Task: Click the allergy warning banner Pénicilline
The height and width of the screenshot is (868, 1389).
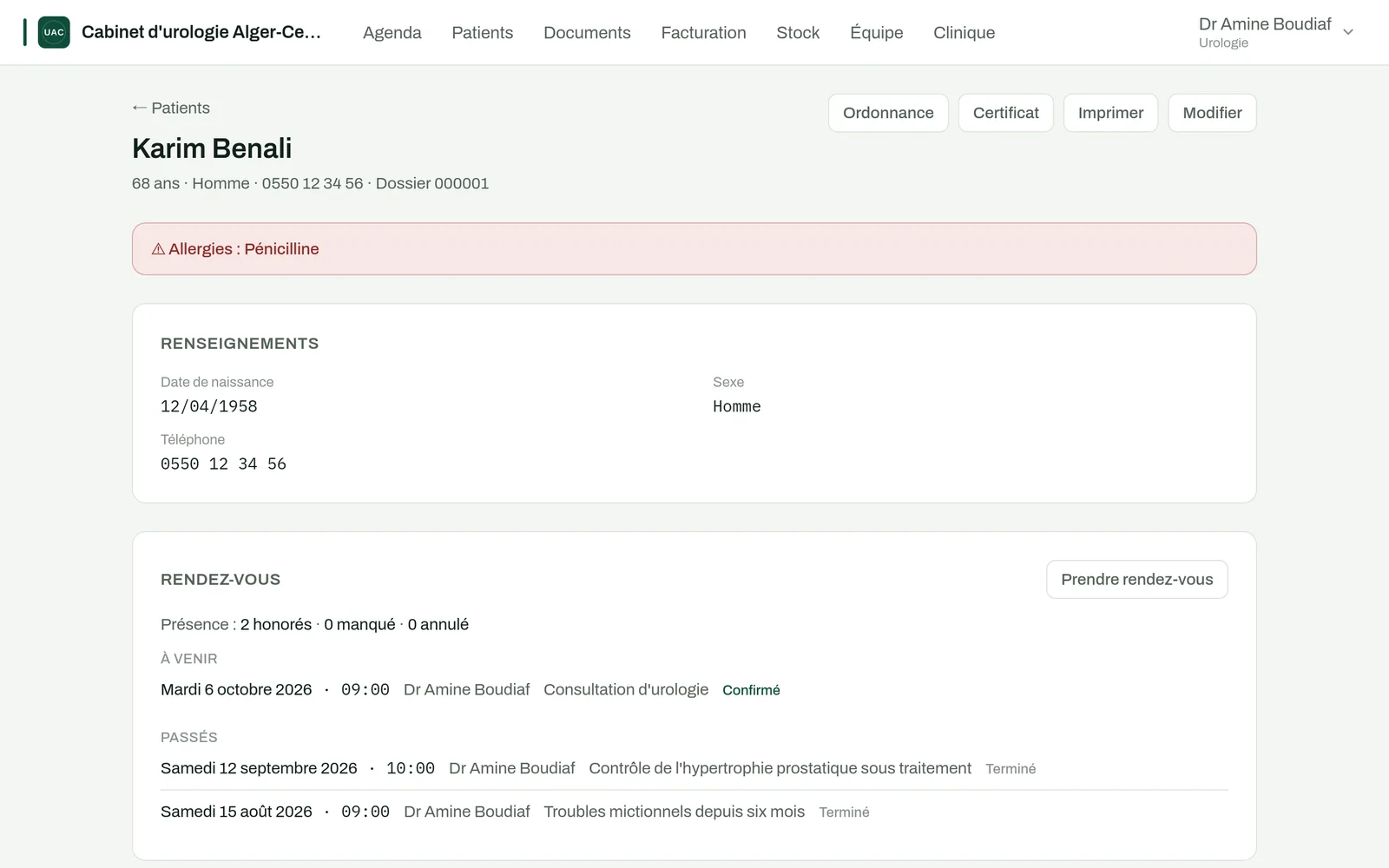Action: tap(694, 249)
